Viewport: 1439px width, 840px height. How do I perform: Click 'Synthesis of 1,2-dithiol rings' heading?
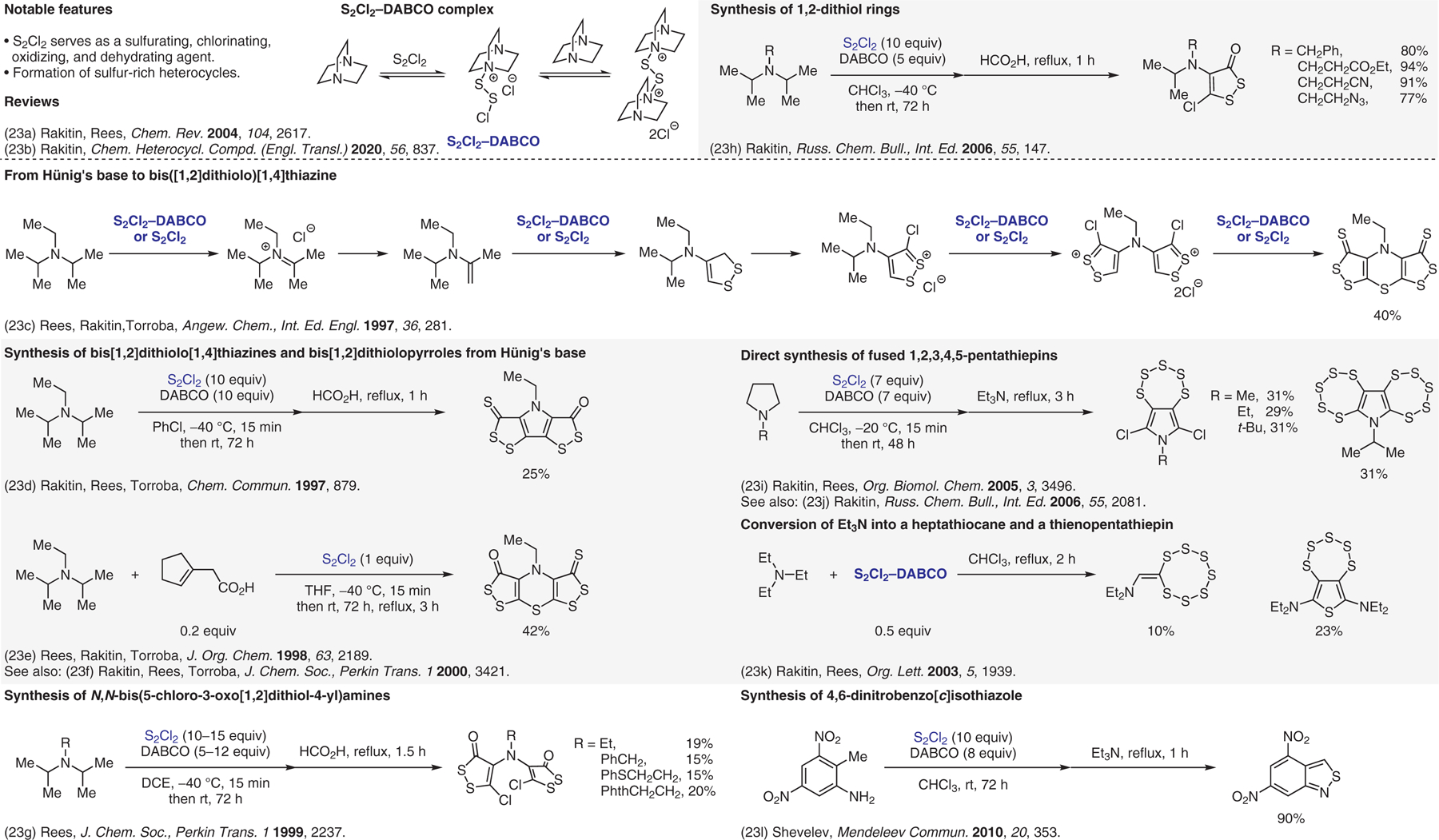(805, 10)
